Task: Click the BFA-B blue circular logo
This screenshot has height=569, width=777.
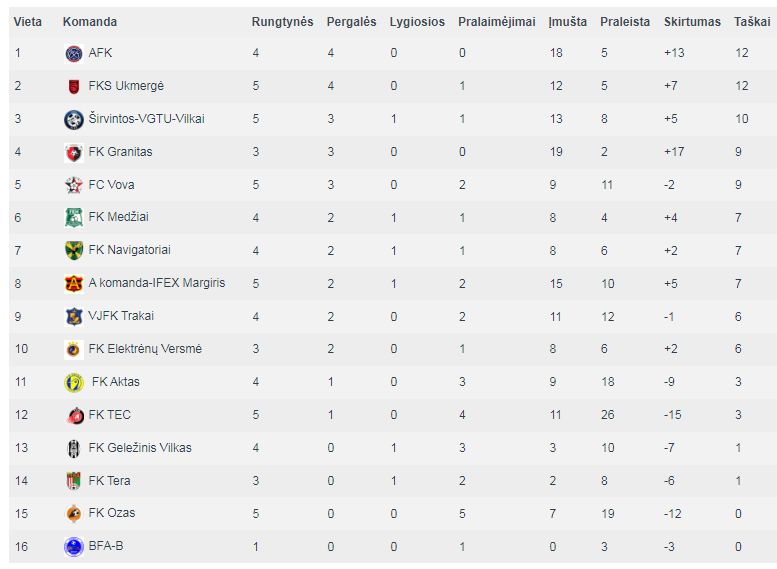Action: click(74, 547)
